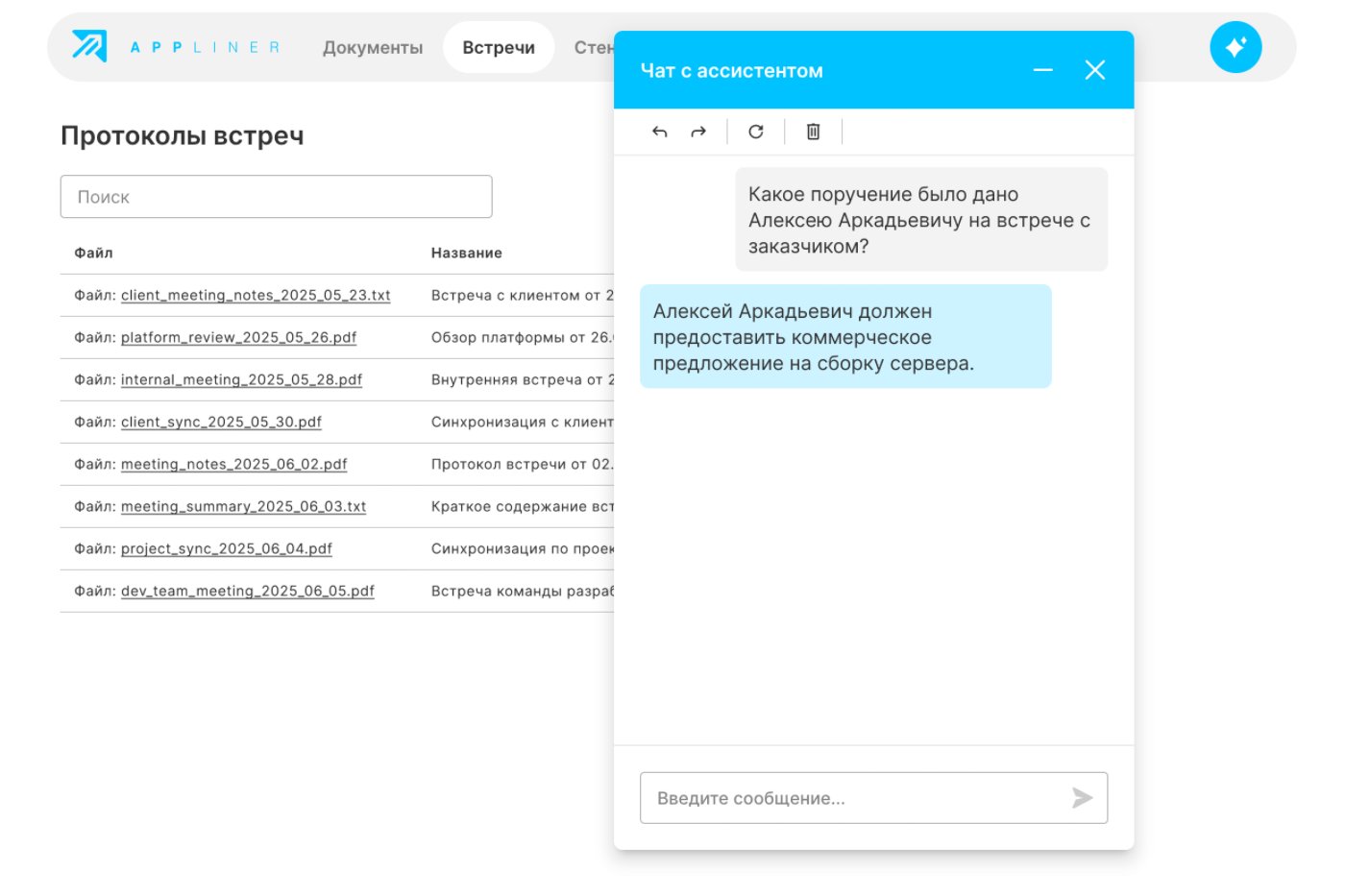The height and width of the screenshot is (896, 1345).
Task: Focus the Поиск search field
Action: 276,197
